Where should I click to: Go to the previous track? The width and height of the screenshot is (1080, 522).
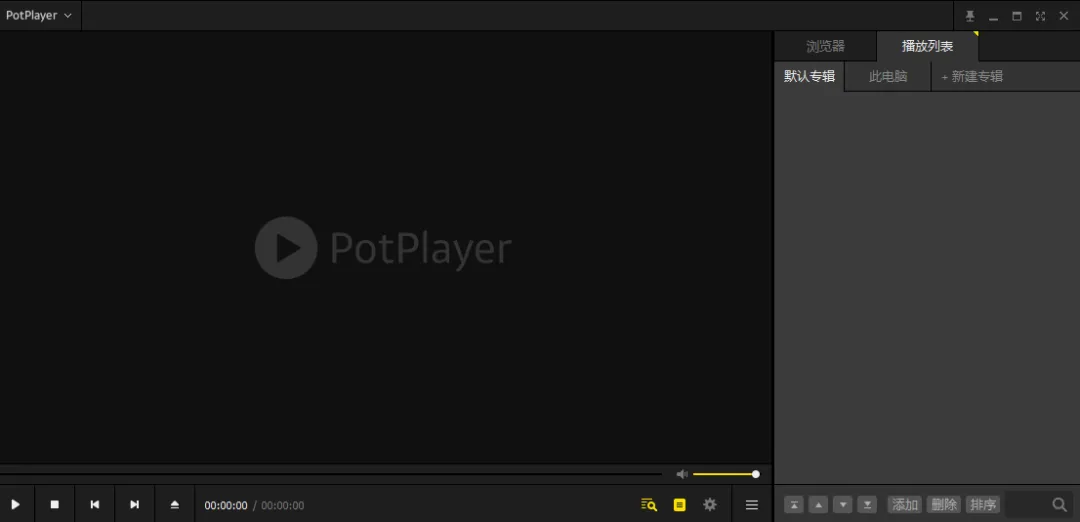pyautogui.click(x=94, y=505)
